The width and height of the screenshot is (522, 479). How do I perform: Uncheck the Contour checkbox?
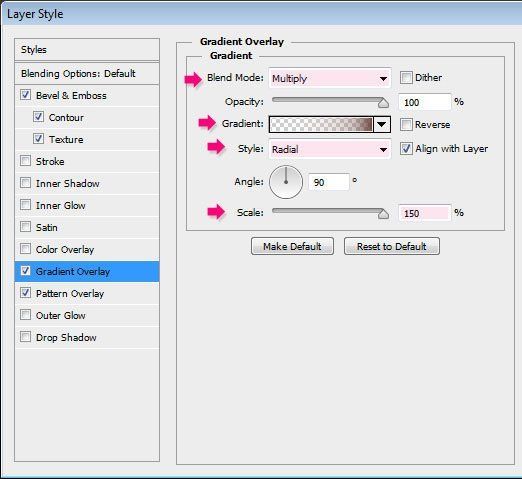pos(38,117)
